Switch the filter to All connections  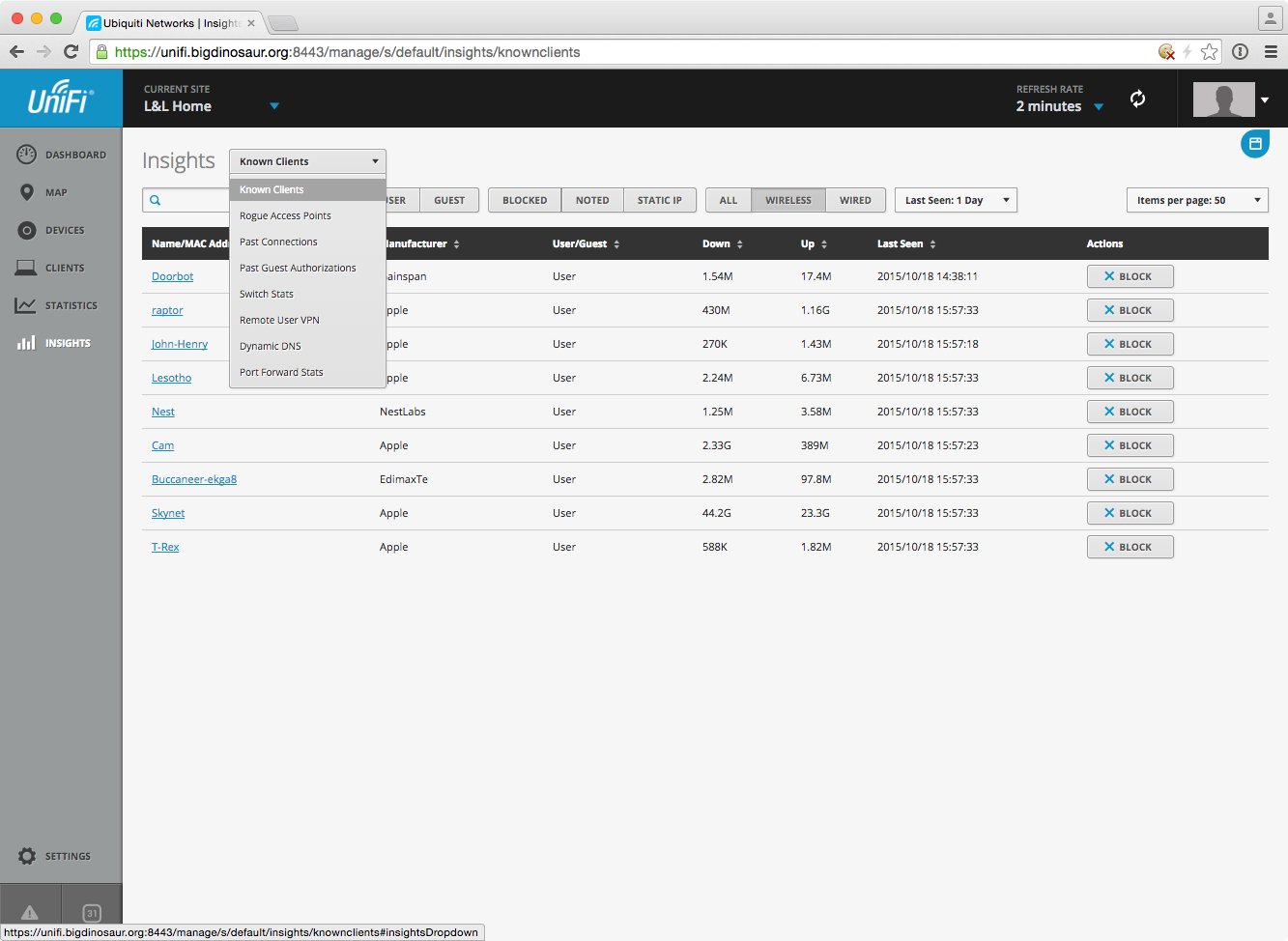click(x=729, y=200)
